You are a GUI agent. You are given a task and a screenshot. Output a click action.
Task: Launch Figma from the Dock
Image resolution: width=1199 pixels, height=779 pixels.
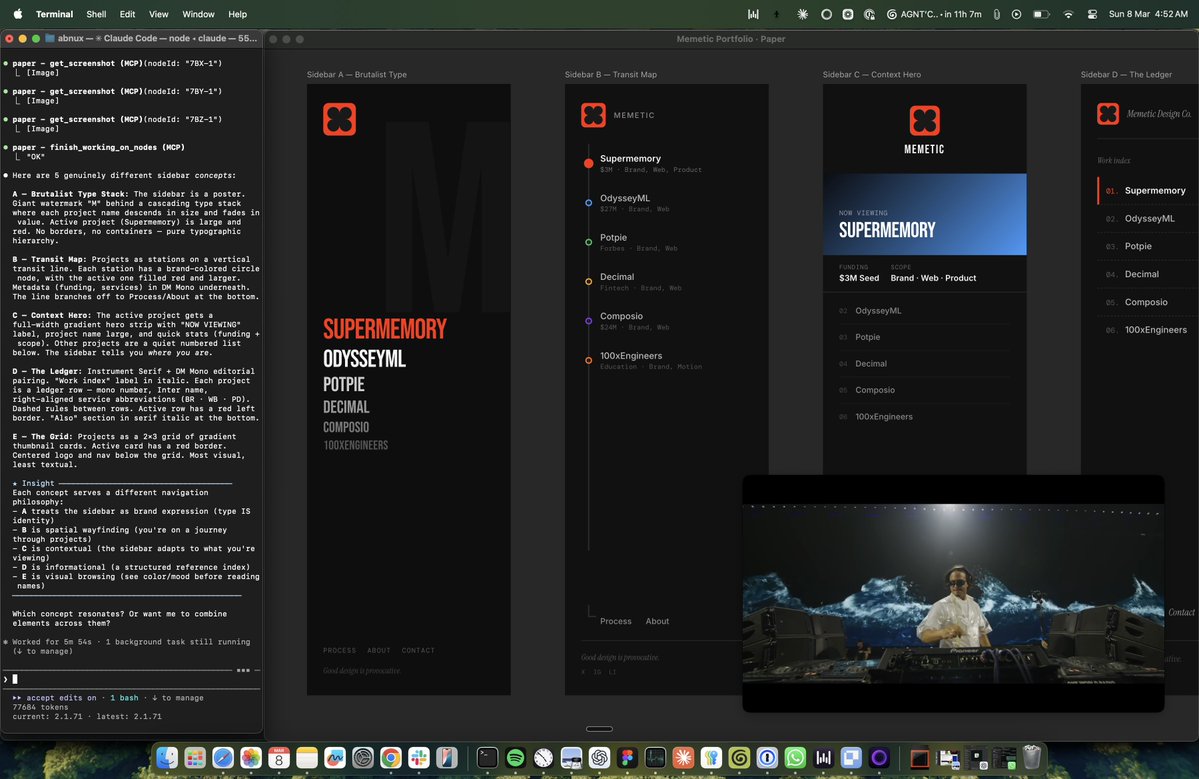pyautogui.click(x=627, y=758)
